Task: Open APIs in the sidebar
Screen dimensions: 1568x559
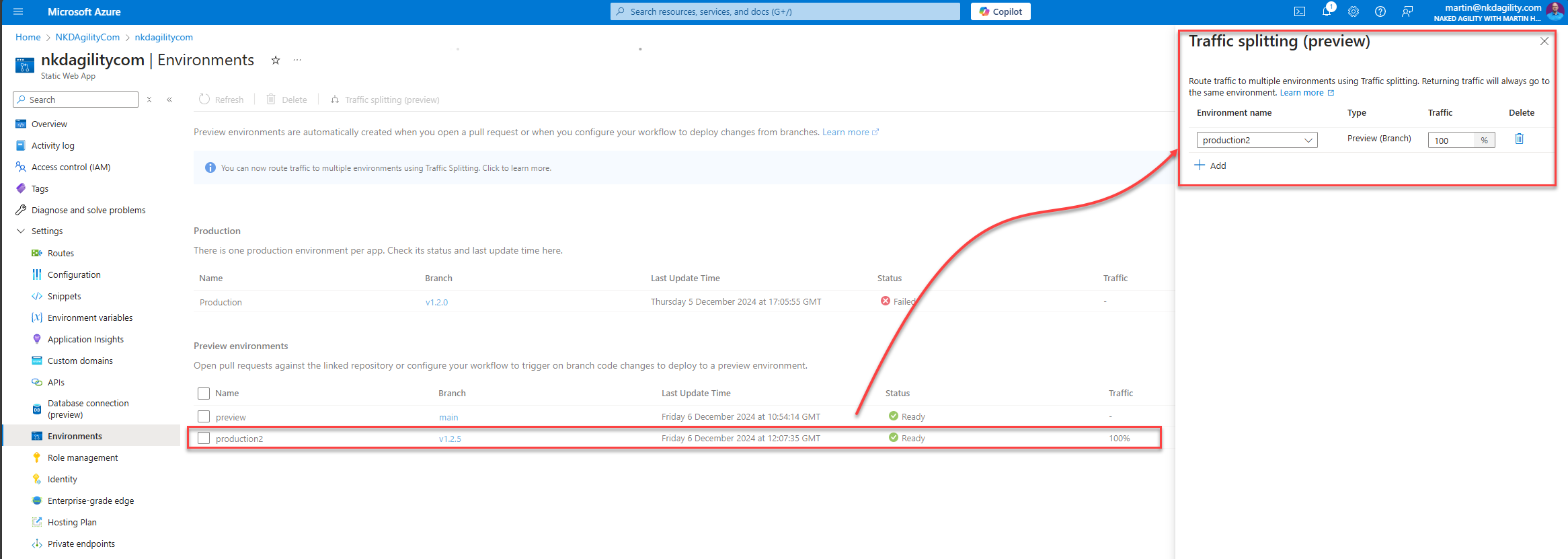Action: (56, 382)
